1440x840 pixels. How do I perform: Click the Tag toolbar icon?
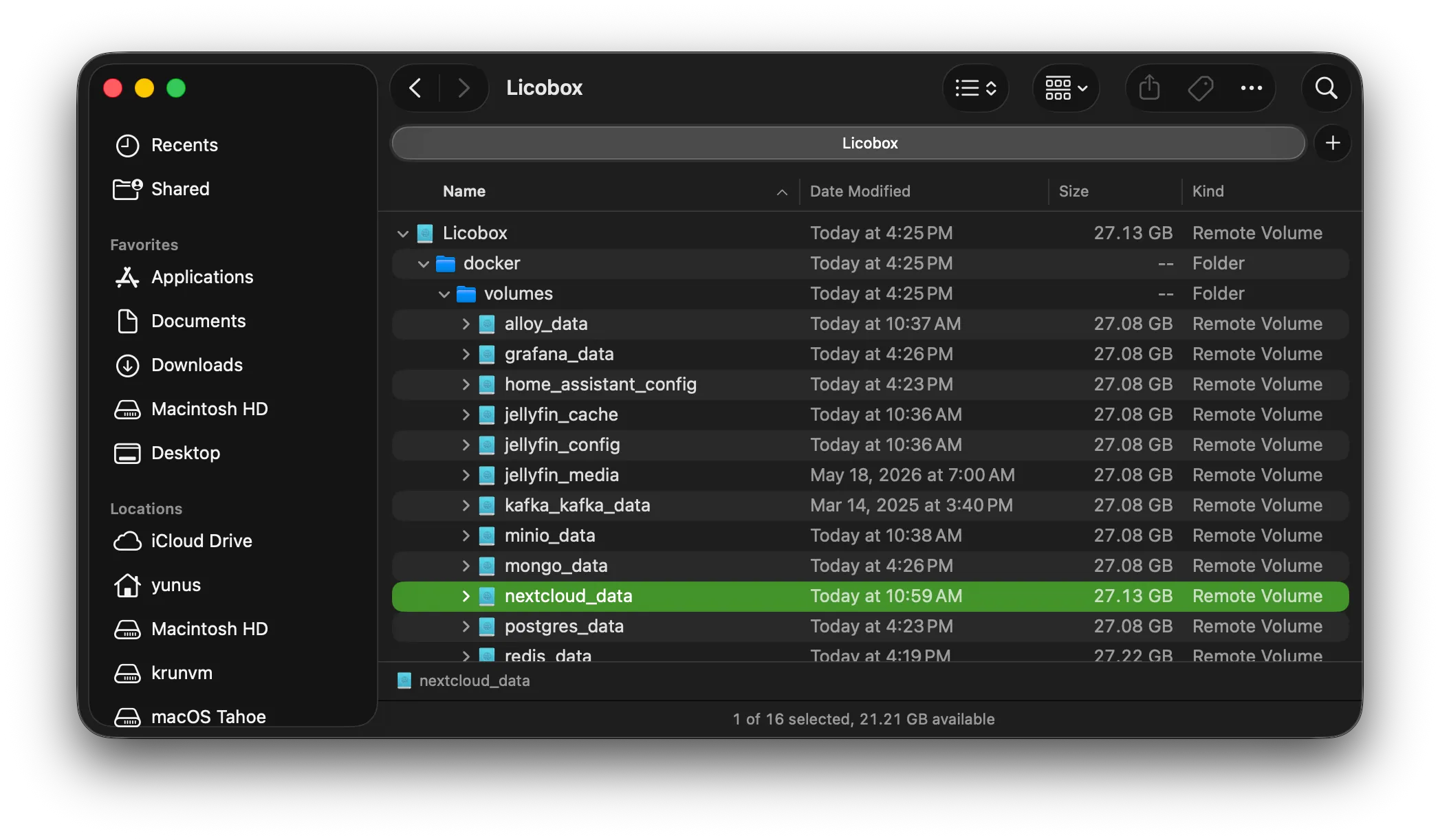pyautogui.click(x=1201, y=88)
